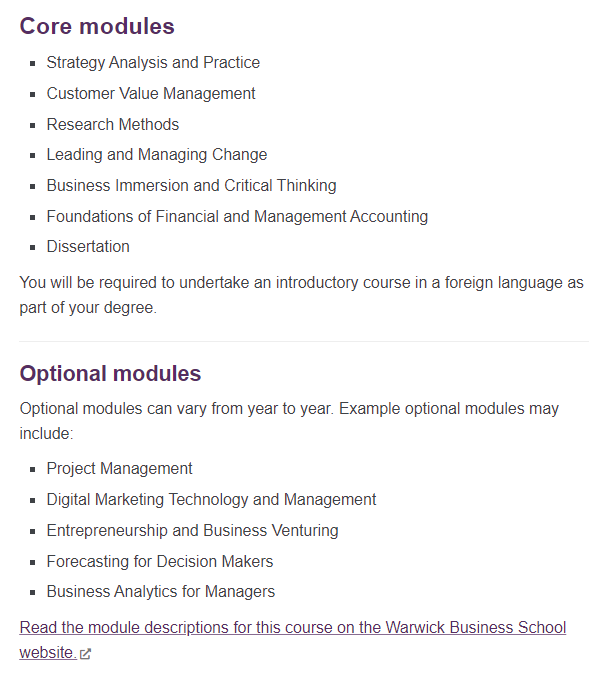Click the bullet marker beside Dissertation
The width and height of the screenshot is (601, 676).
tap(33, 248)
